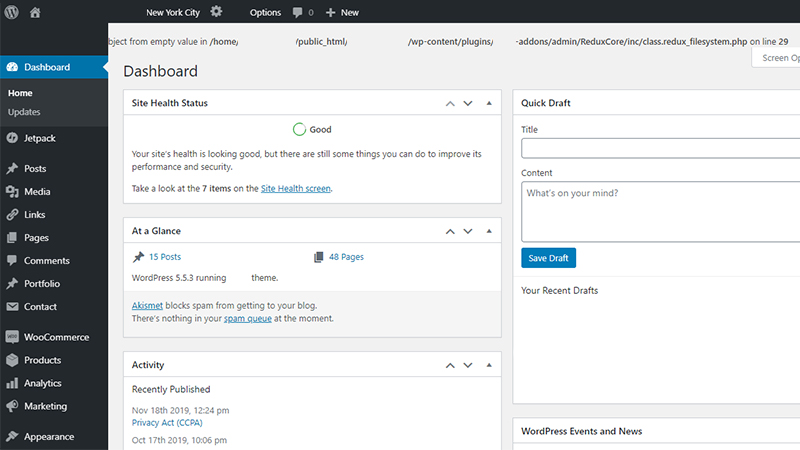Click the plus icon next to New
This screenshot has height=450, width=800.
[x=331, y=12]
